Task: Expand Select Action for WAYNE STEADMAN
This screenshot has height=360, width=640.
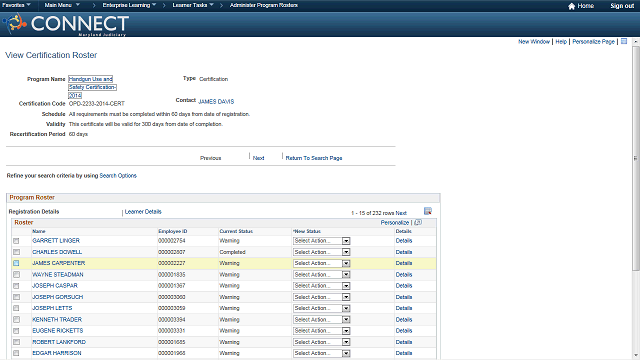Action: 322,275
